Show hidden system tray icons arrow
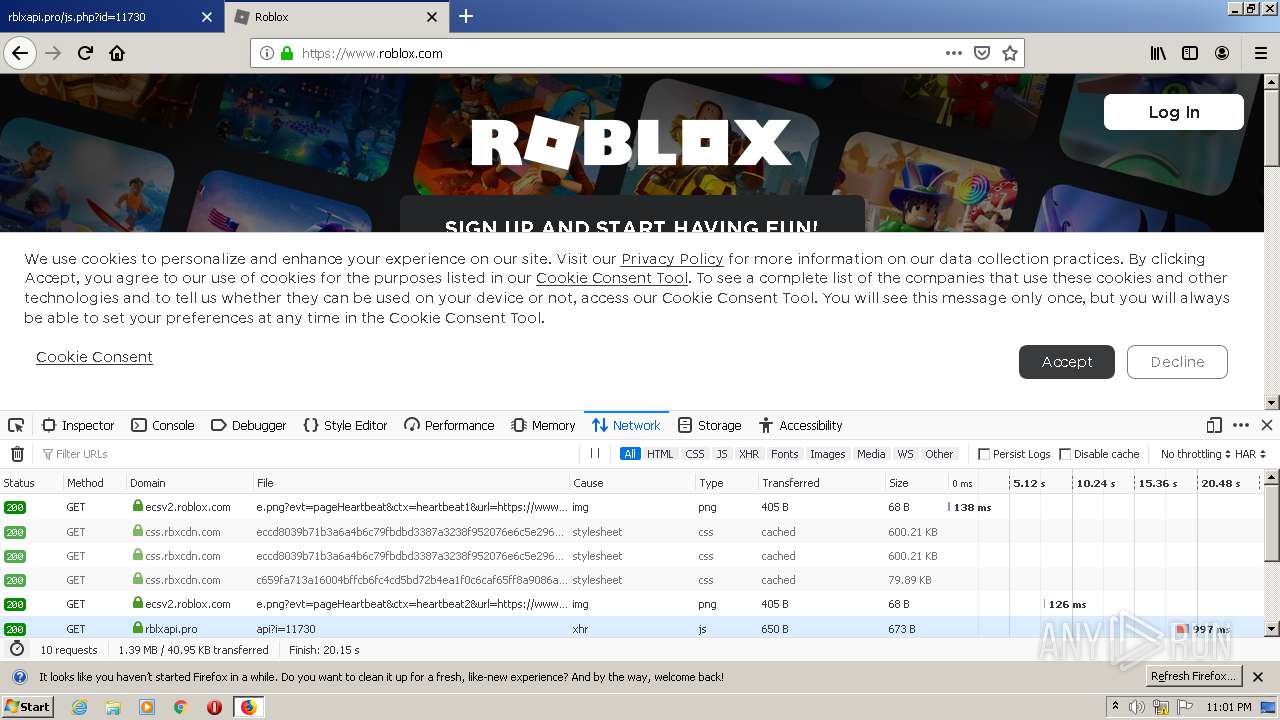Viewport: 1280px width, 720px height. pyautogui.click(x=1116, y=706)
